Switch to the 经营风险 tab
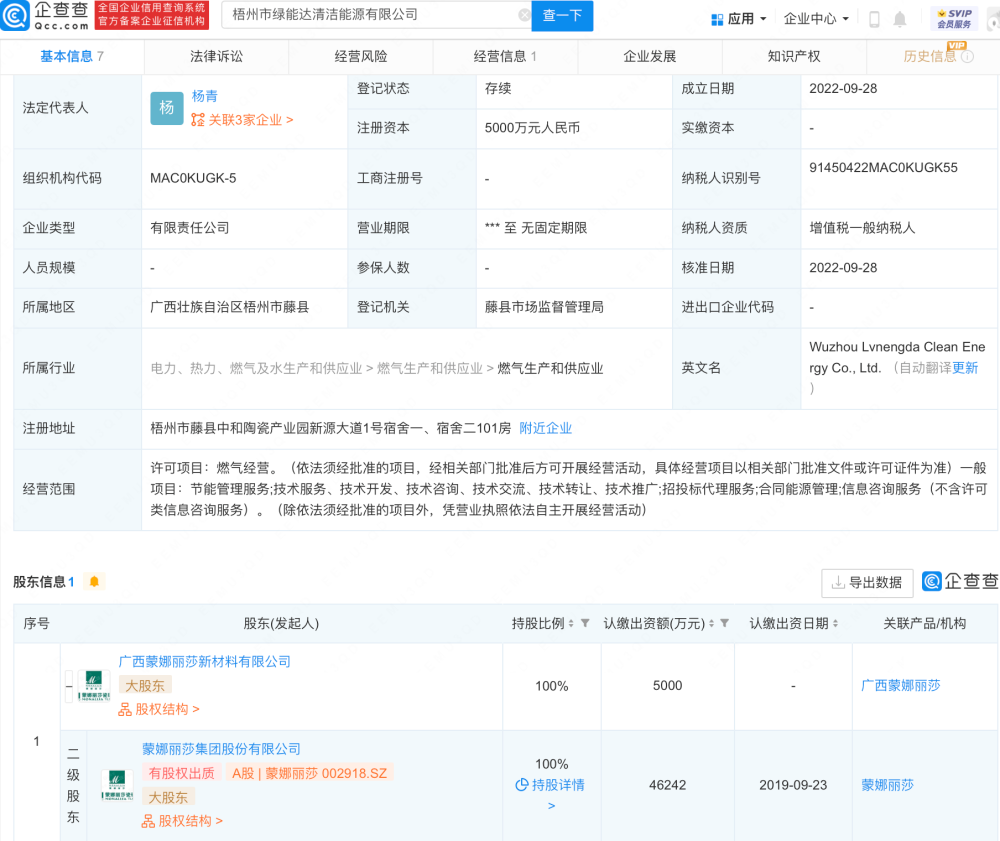This screenshot has height=841, width=1000. [360, 57]
